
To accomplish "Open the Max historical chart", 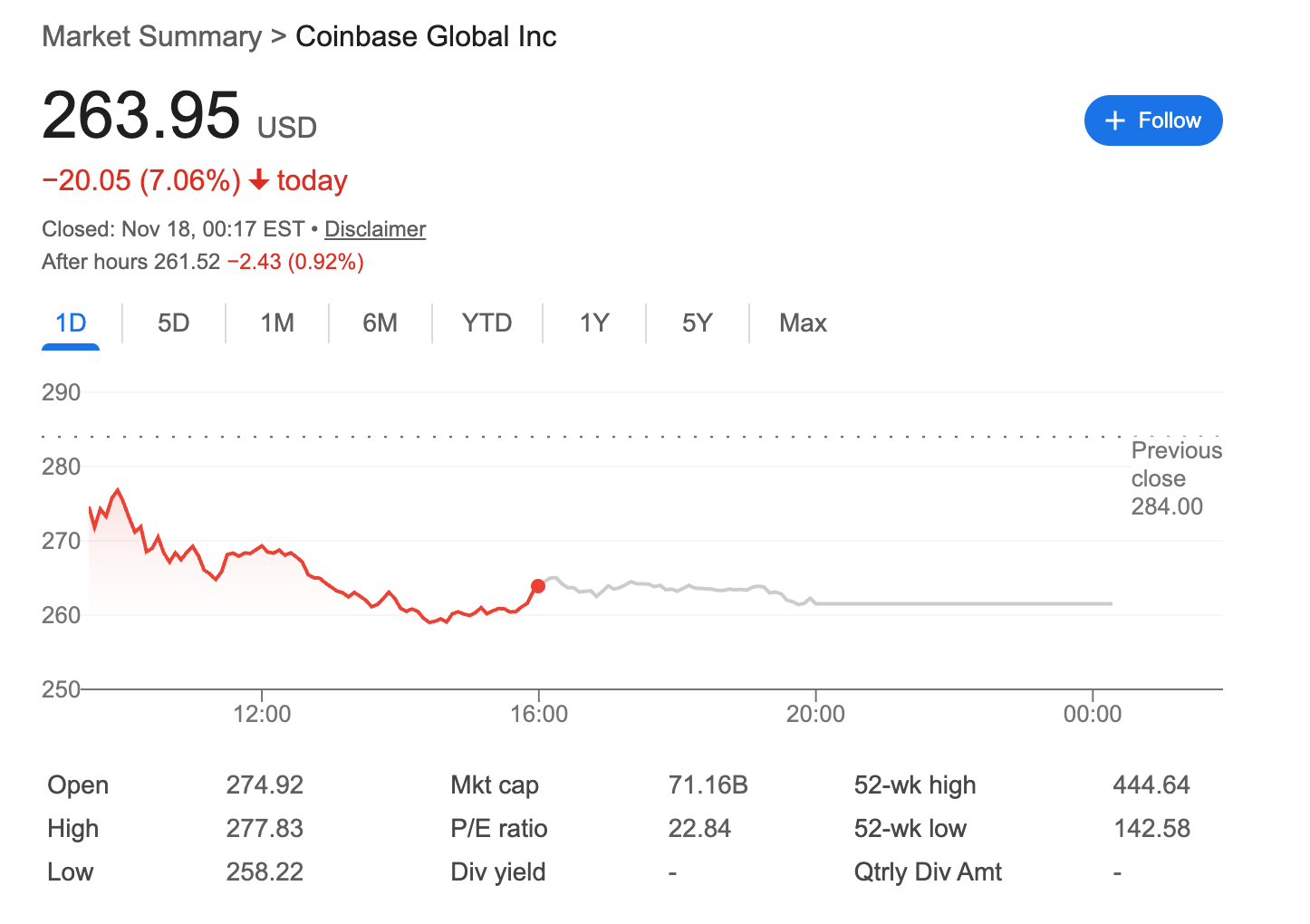I will click(x=803, y=322).
